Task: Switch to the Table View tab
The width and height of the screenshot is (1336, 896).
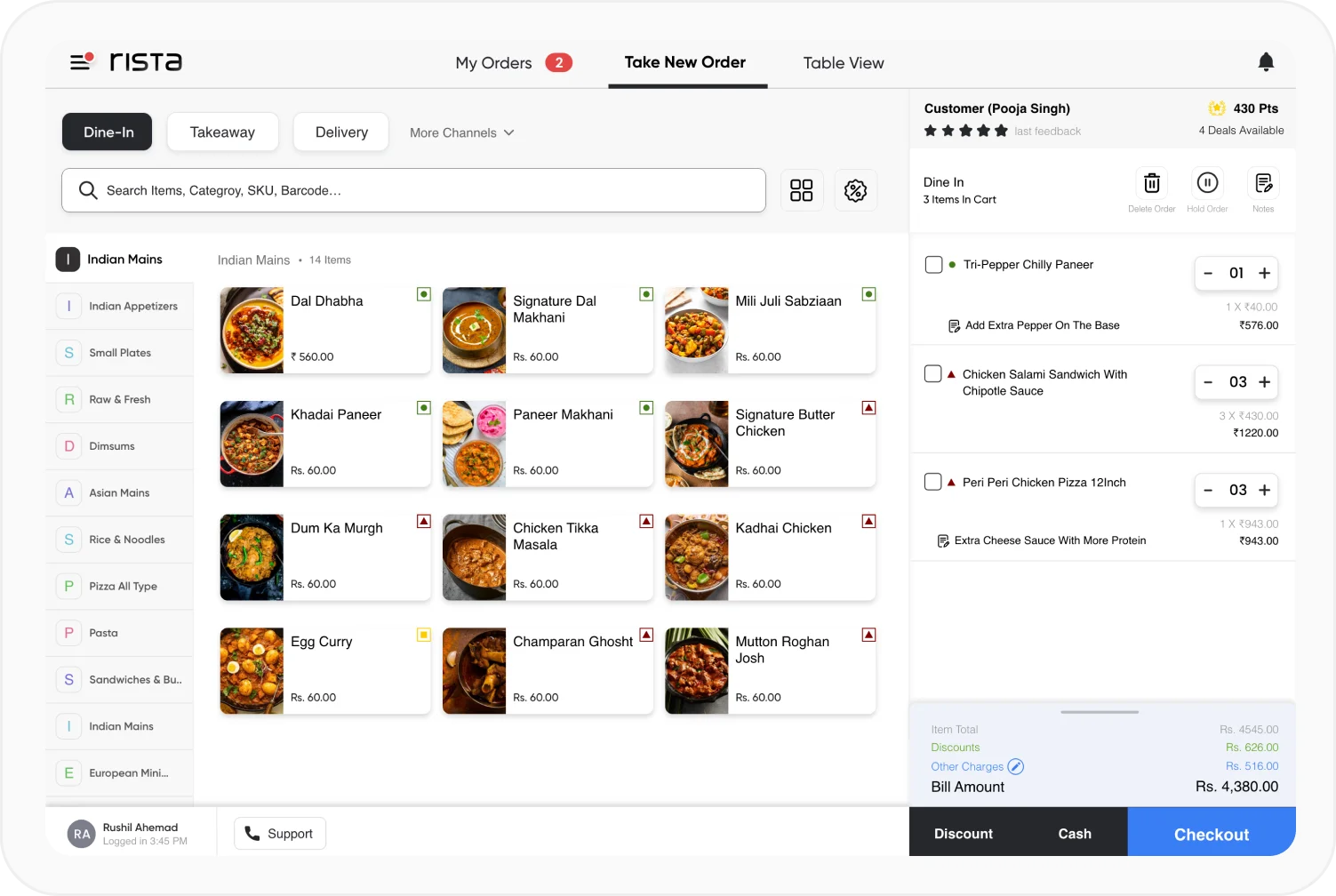Action: tap(843, 62)
